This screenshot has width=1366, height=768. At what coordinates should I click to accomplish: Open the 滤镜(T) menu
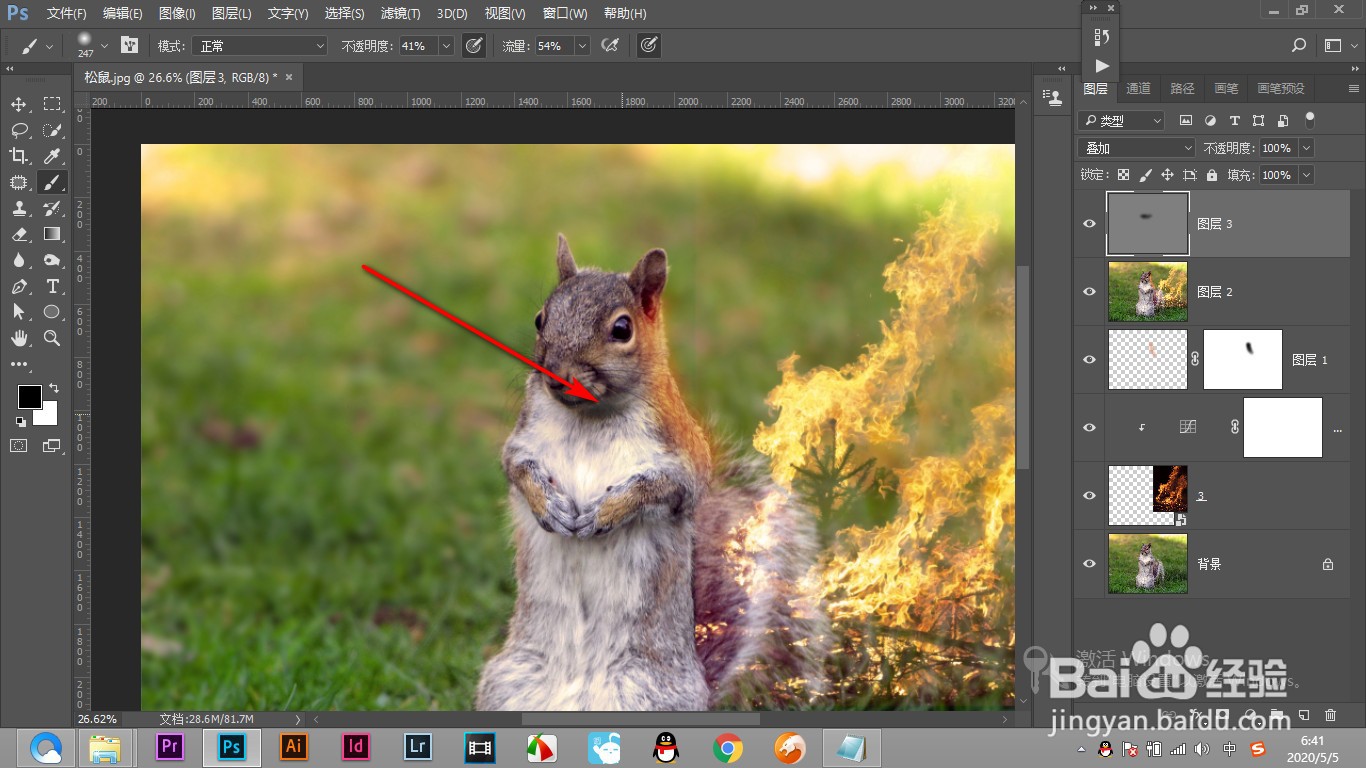pos(400,14)
